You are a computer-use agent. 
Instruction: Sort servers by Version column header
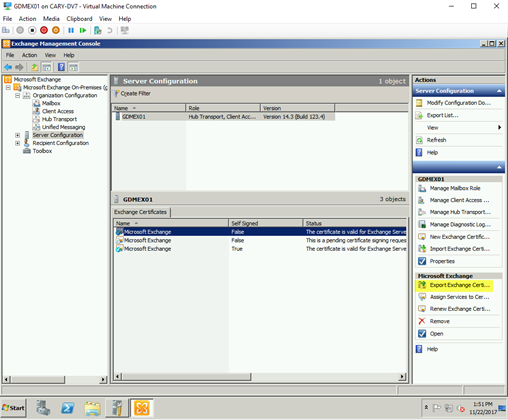tap(297, 108)
